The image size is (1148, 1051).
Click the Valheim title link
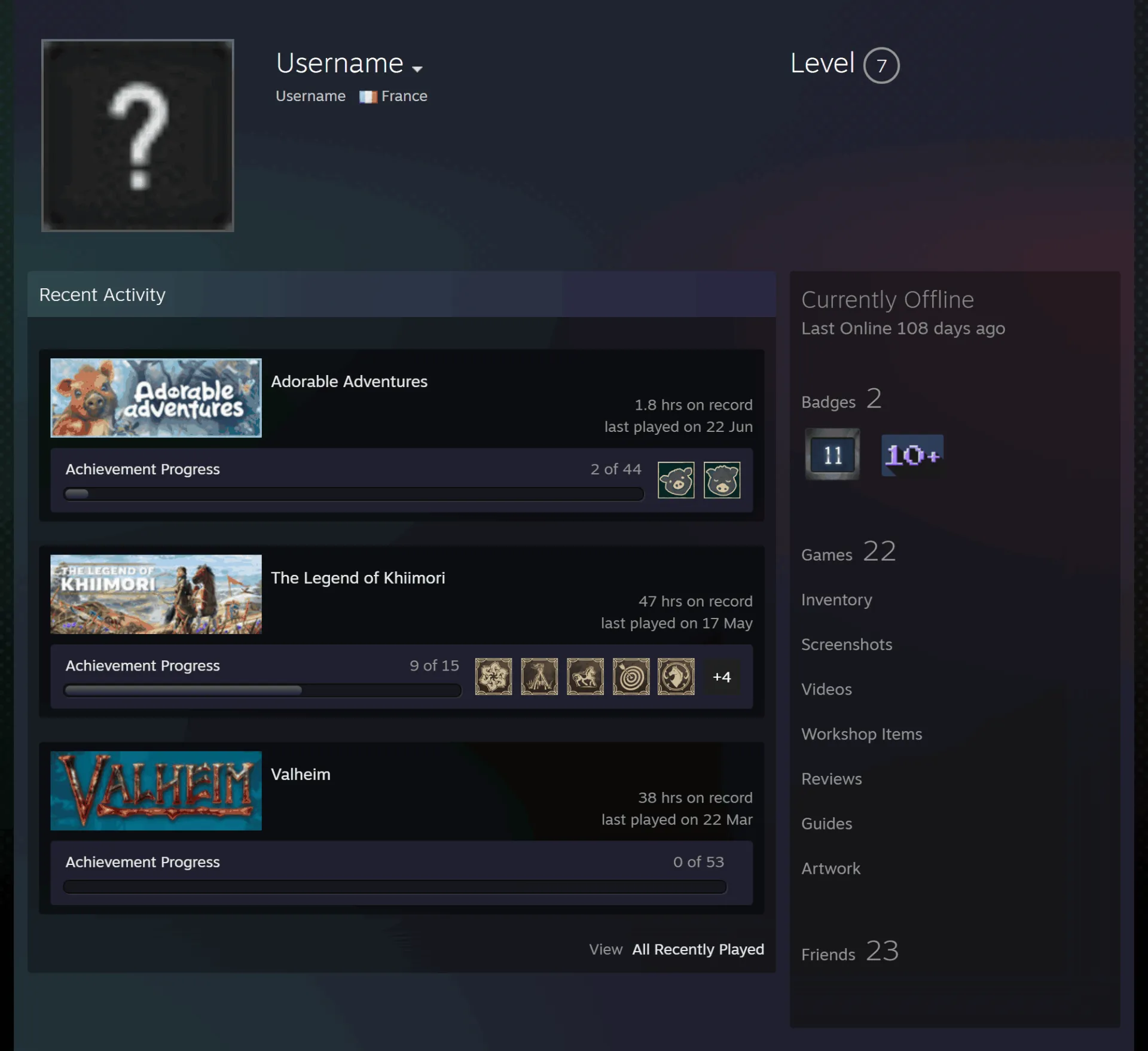point(301,774)
